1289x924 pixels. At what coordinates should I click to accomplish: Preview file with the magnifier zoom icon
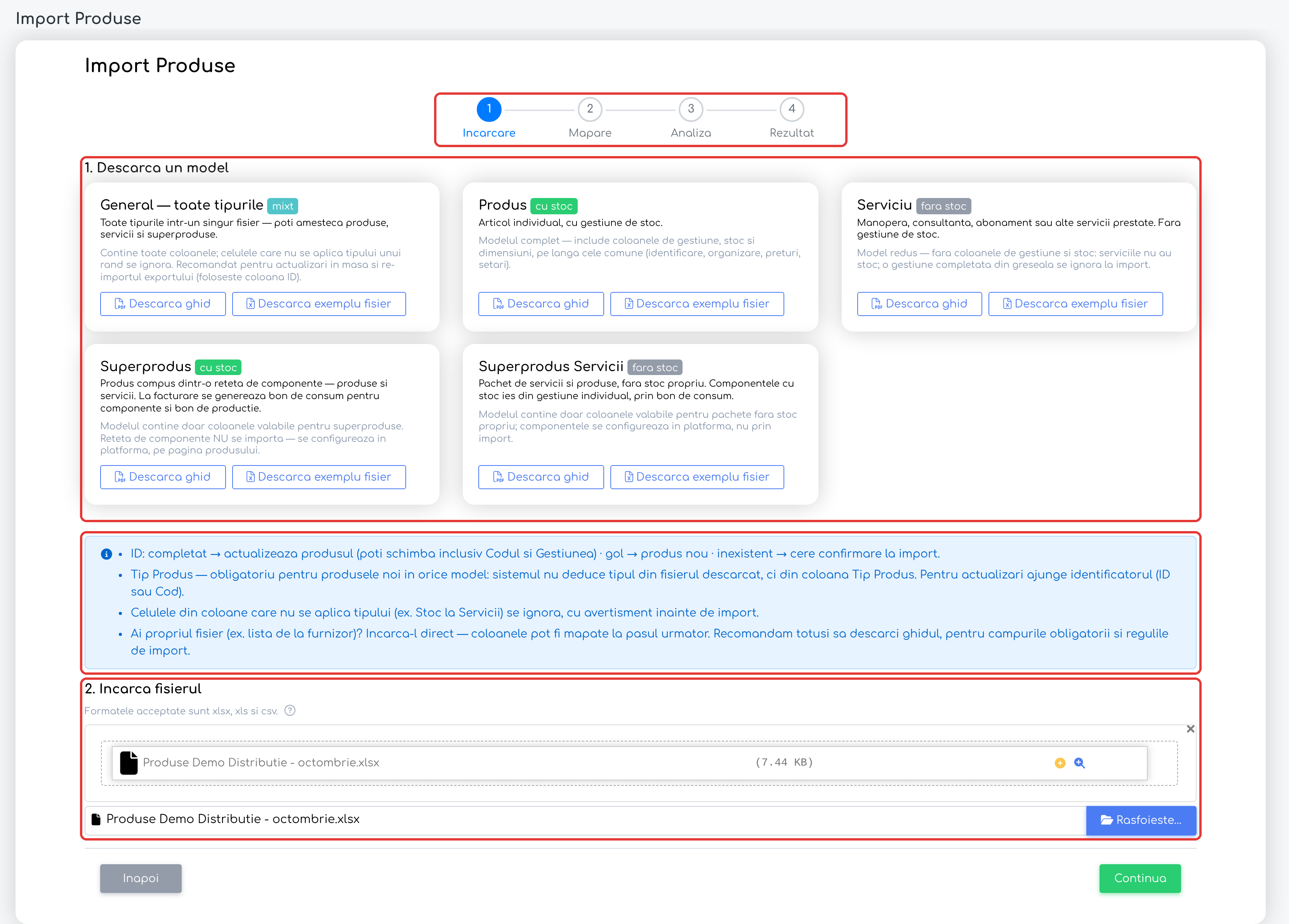(x=1079, y=763)
